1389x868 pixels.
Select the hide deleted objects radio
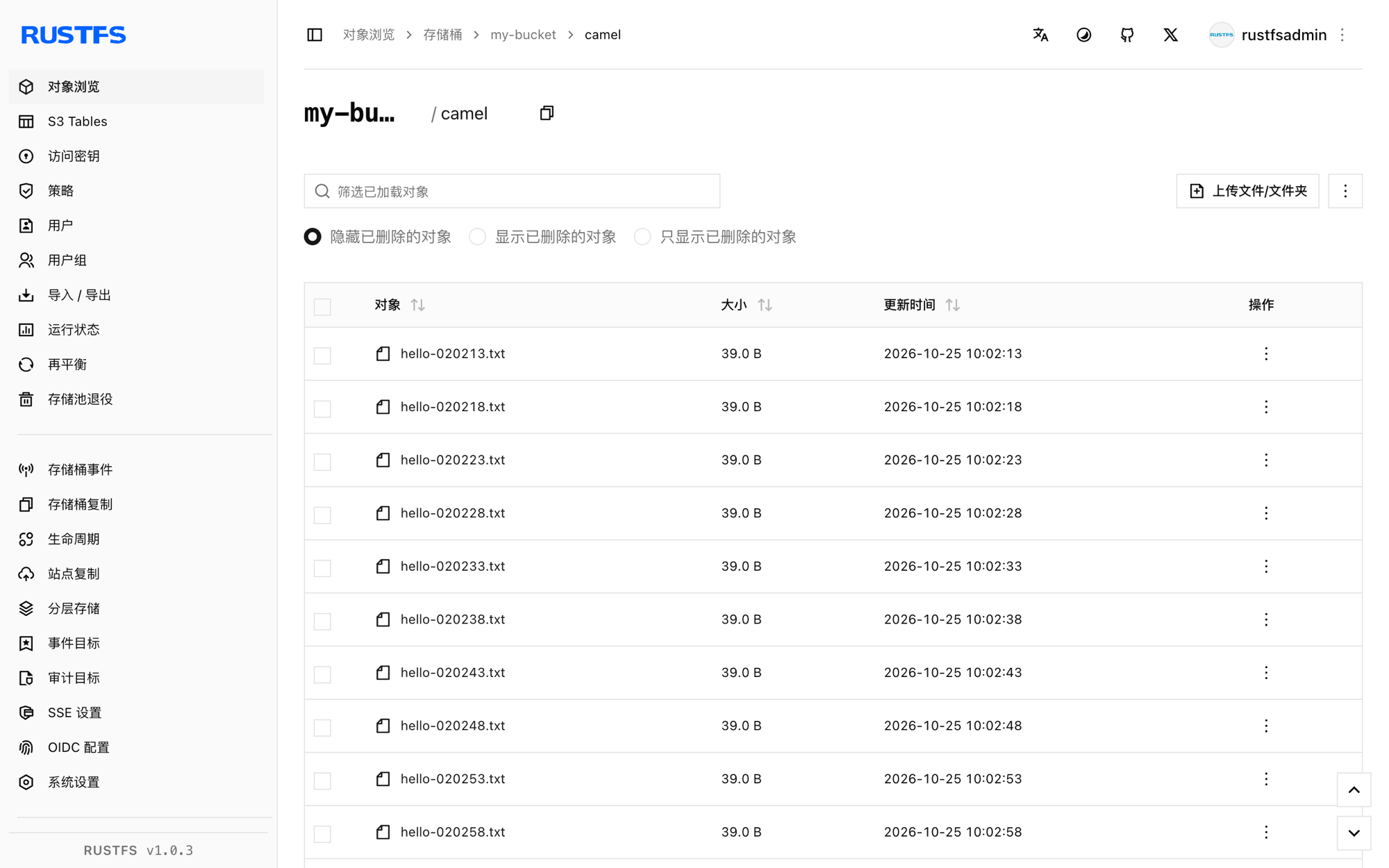click(x=313, y=237)
